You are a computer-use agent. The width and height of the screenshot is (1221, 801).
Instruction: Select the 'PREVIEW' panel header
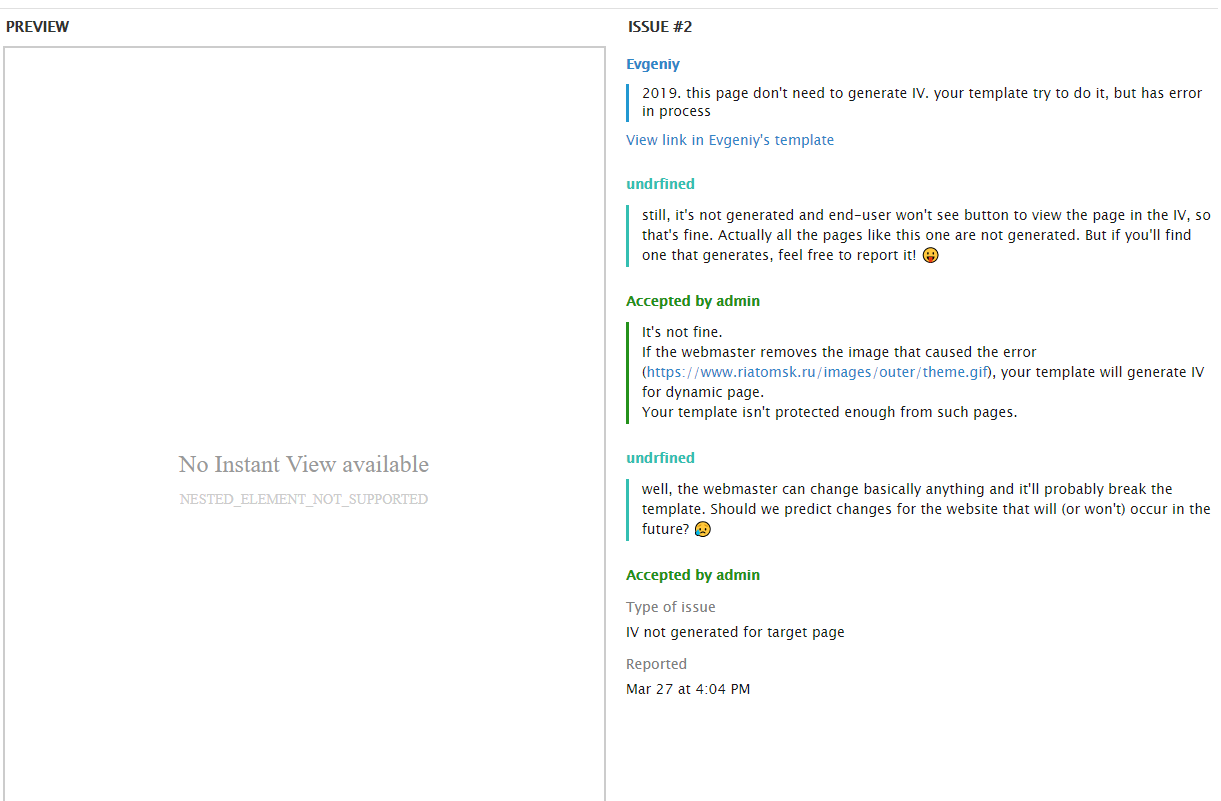[38, 27]
